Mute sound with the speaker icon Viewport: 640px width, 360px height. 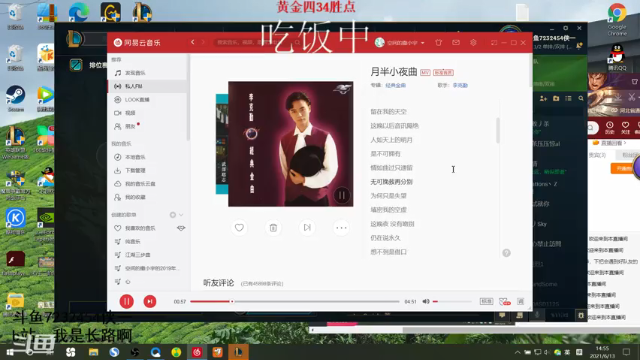pos(426,301)
